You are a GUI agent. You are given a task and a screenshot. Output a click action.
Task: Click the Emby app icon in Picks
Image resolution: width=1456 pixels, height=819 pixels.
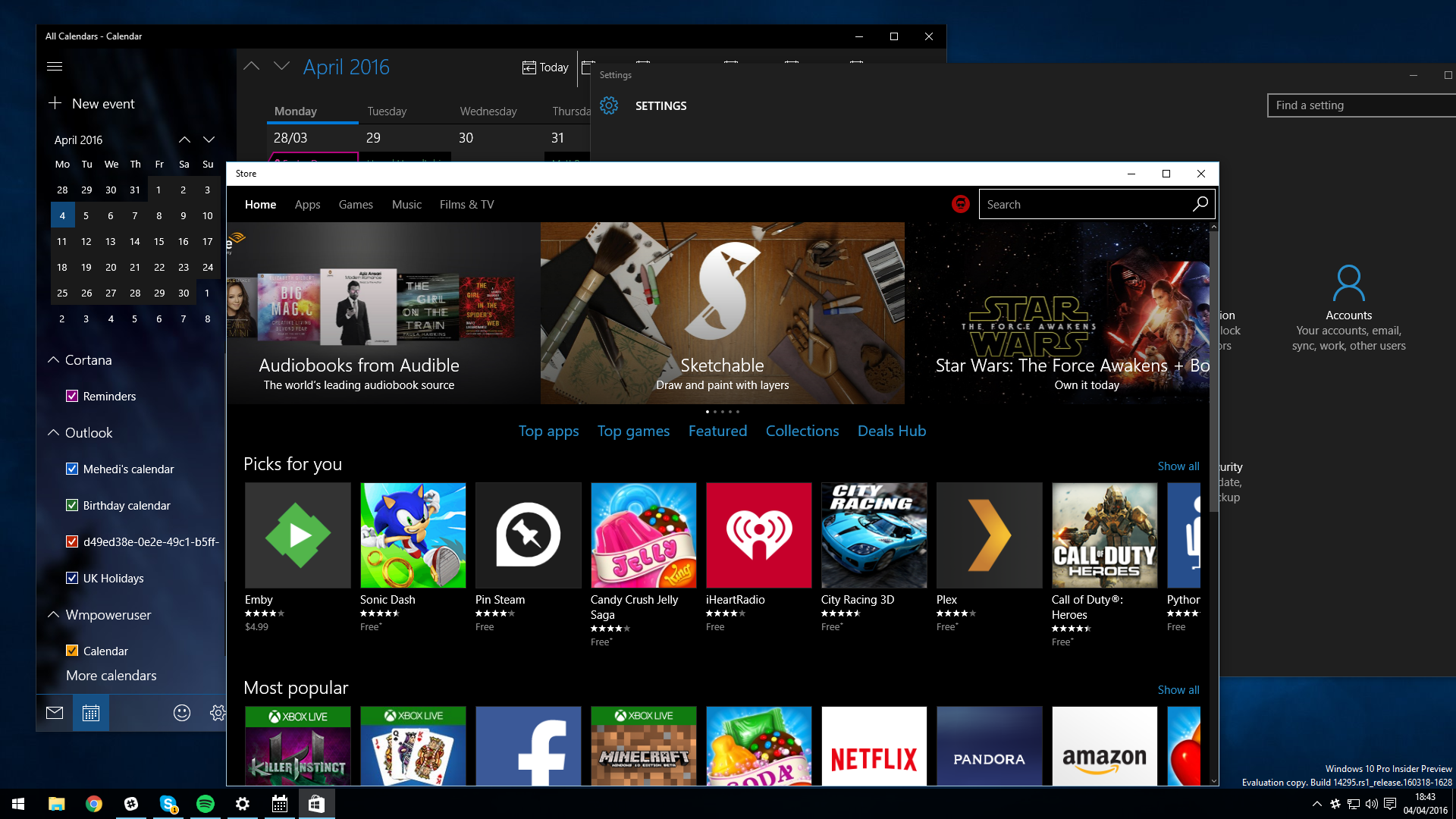(297, 534)
